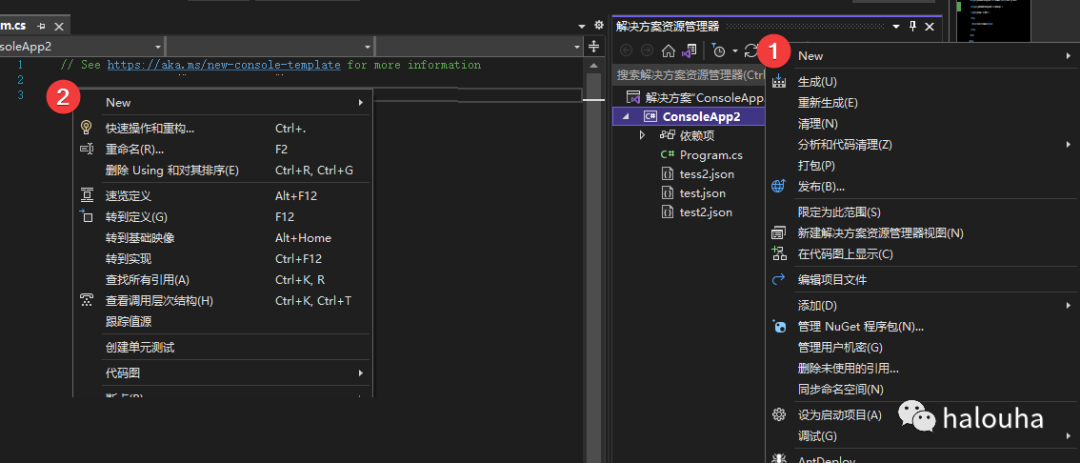Toggle the pin on Solution Explorer panel

pyautogui.click(x=912, y=27)
